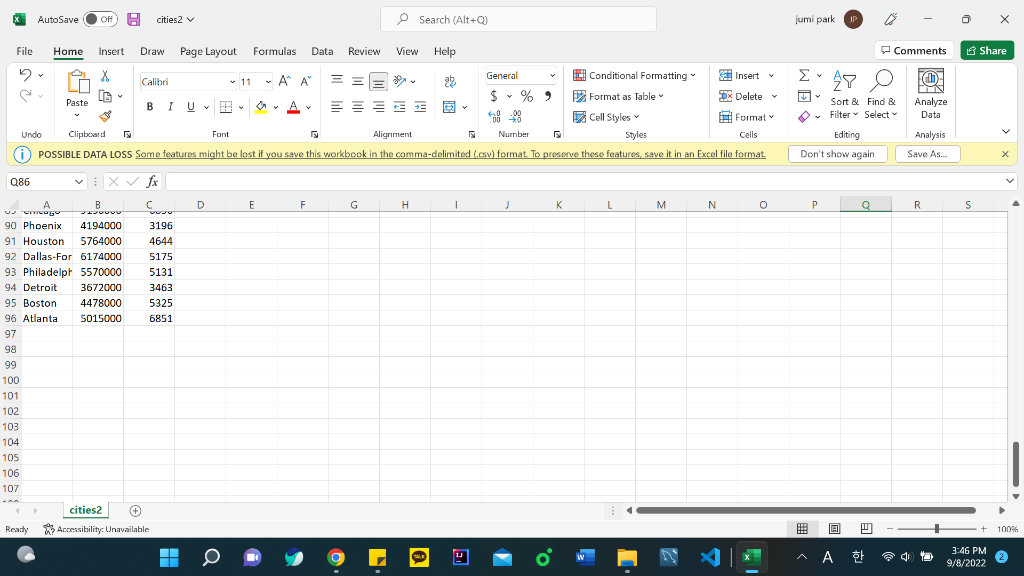
Task: Click in the Name Box showing Q86
Action: pos(40,182)
